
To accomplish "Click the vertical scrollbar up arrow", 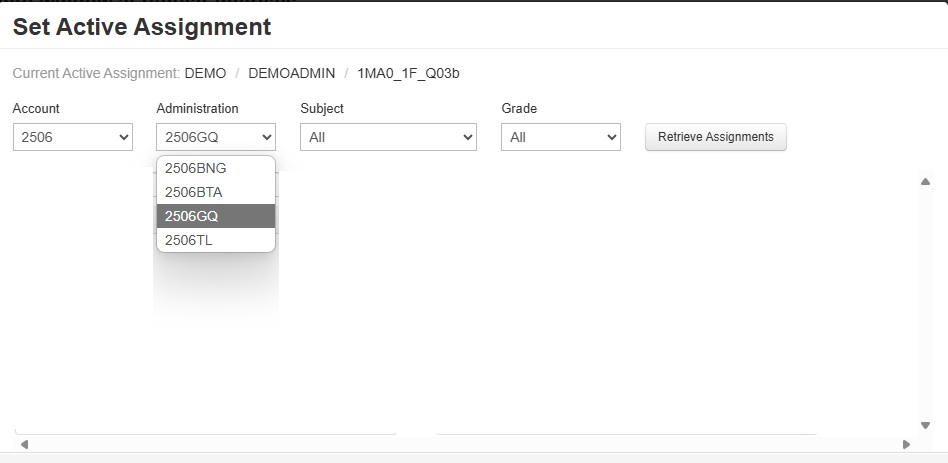I will pyautogui.click(x=925, y=181).
